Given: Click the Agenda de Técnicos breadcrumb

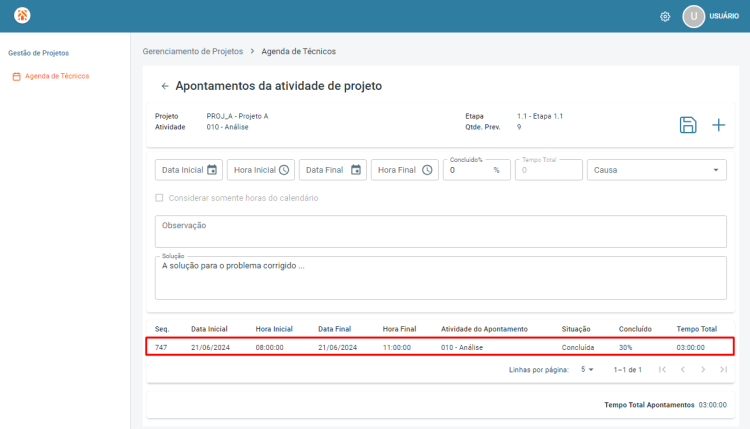Looking at the screenshot, I should (298, 51).
